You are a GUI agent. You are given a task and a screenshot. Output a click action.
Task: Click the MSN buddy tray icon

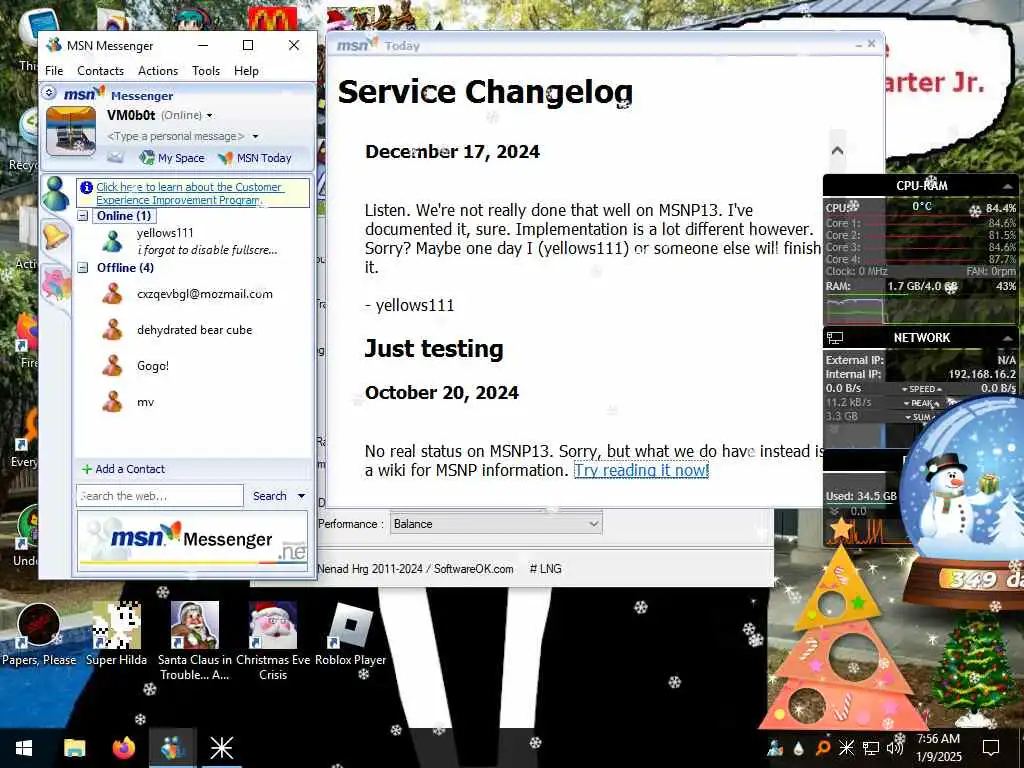pyautogui.click(x=775, y=748)
